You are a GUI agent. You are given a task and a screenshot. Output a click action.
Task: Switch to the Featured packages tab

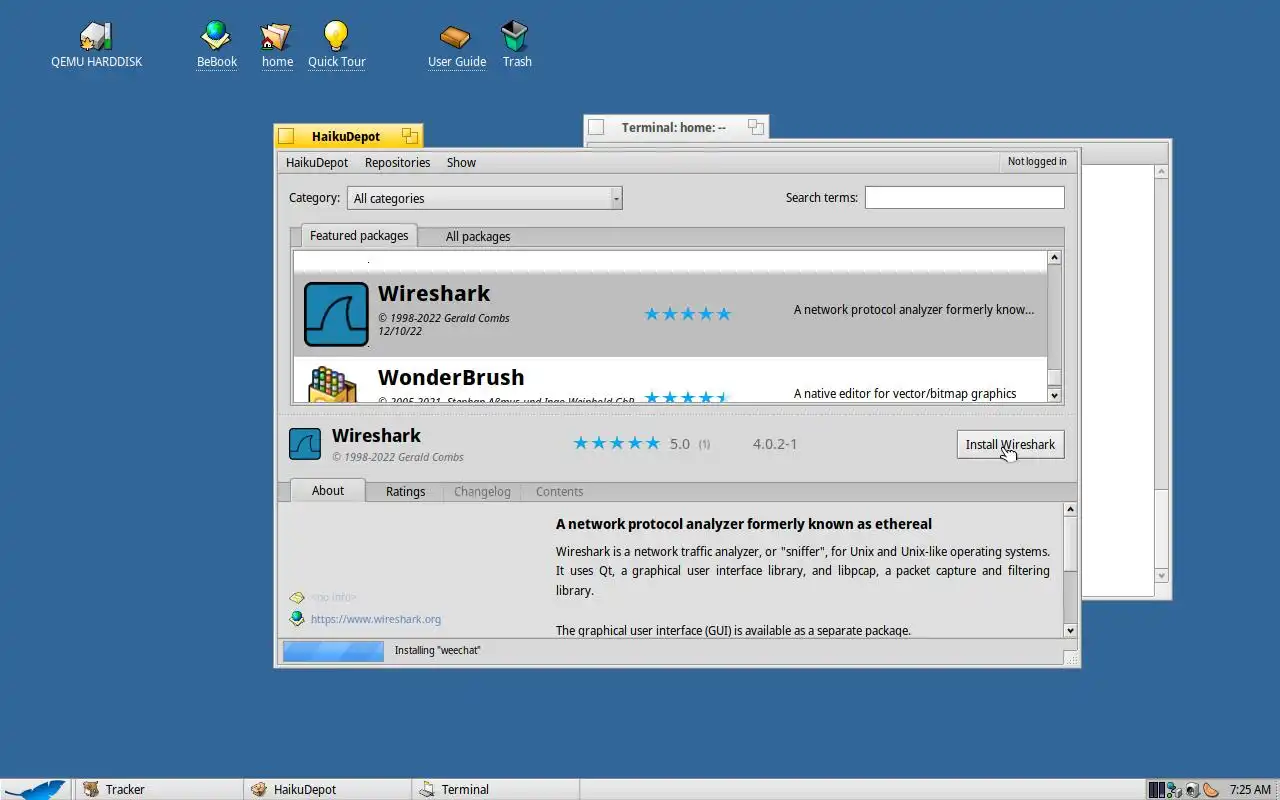(359, 236)
